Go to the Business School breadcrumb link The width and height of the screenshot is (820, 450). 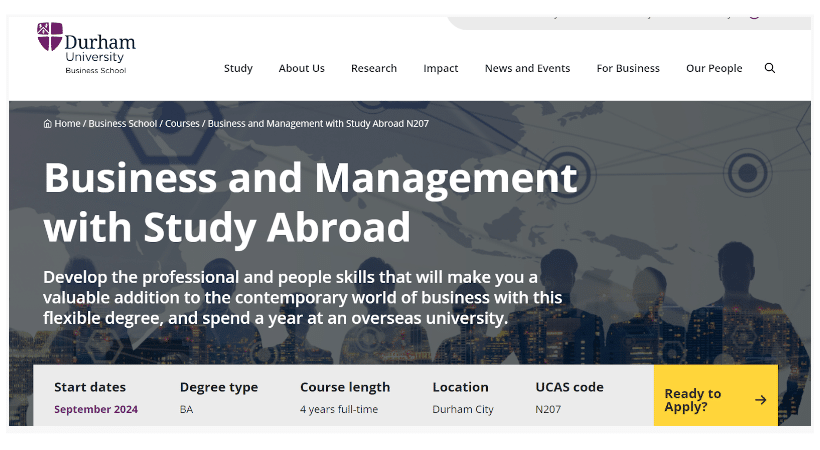tap(122, 123)
